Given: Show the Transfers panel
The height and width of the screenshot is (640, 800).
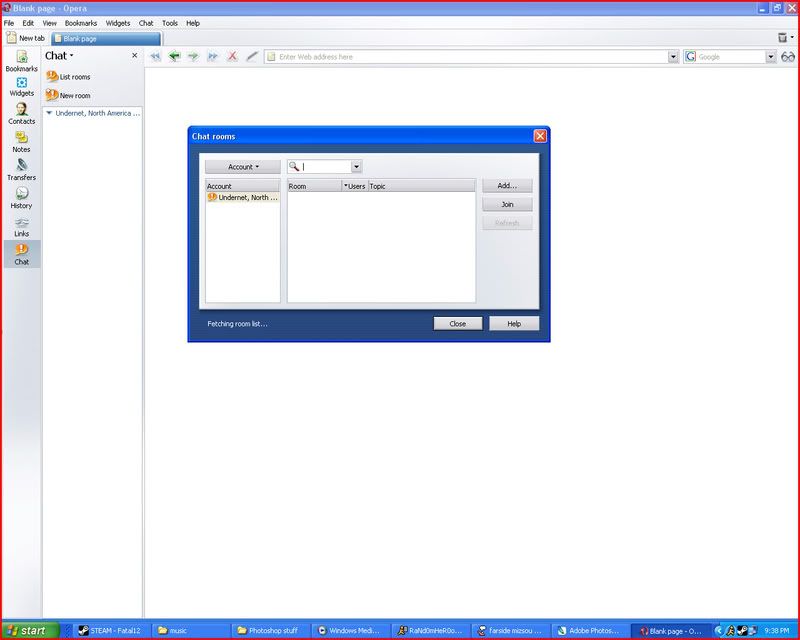Looking at the screenshot, I should click(x=21, y=169).
